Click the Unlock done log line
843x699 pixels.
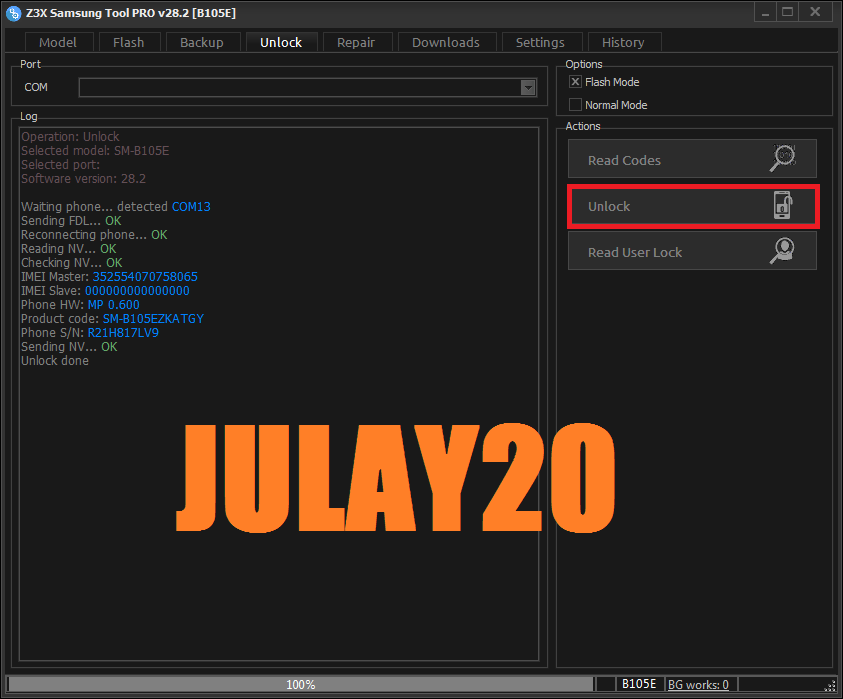click(55, 361)
